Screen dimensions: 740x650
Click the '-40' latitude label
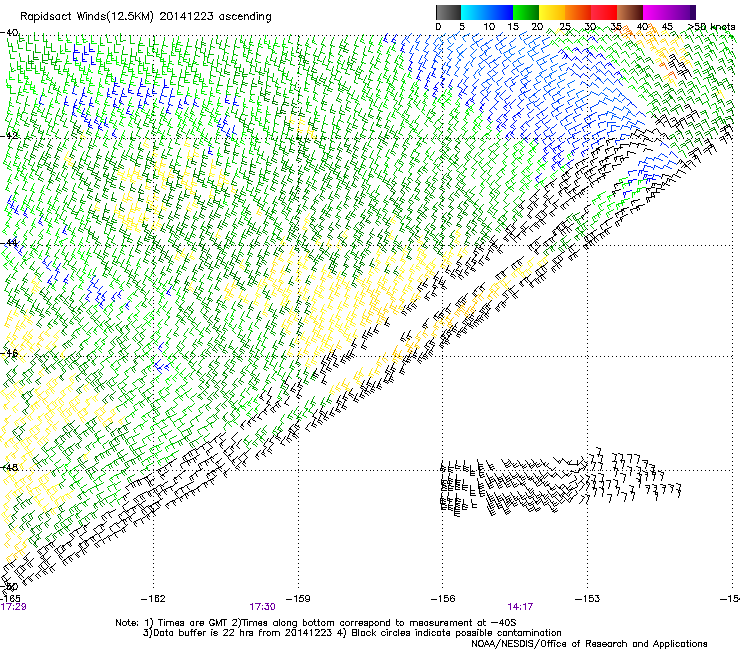pyautogui.click(x=9, y=33)
